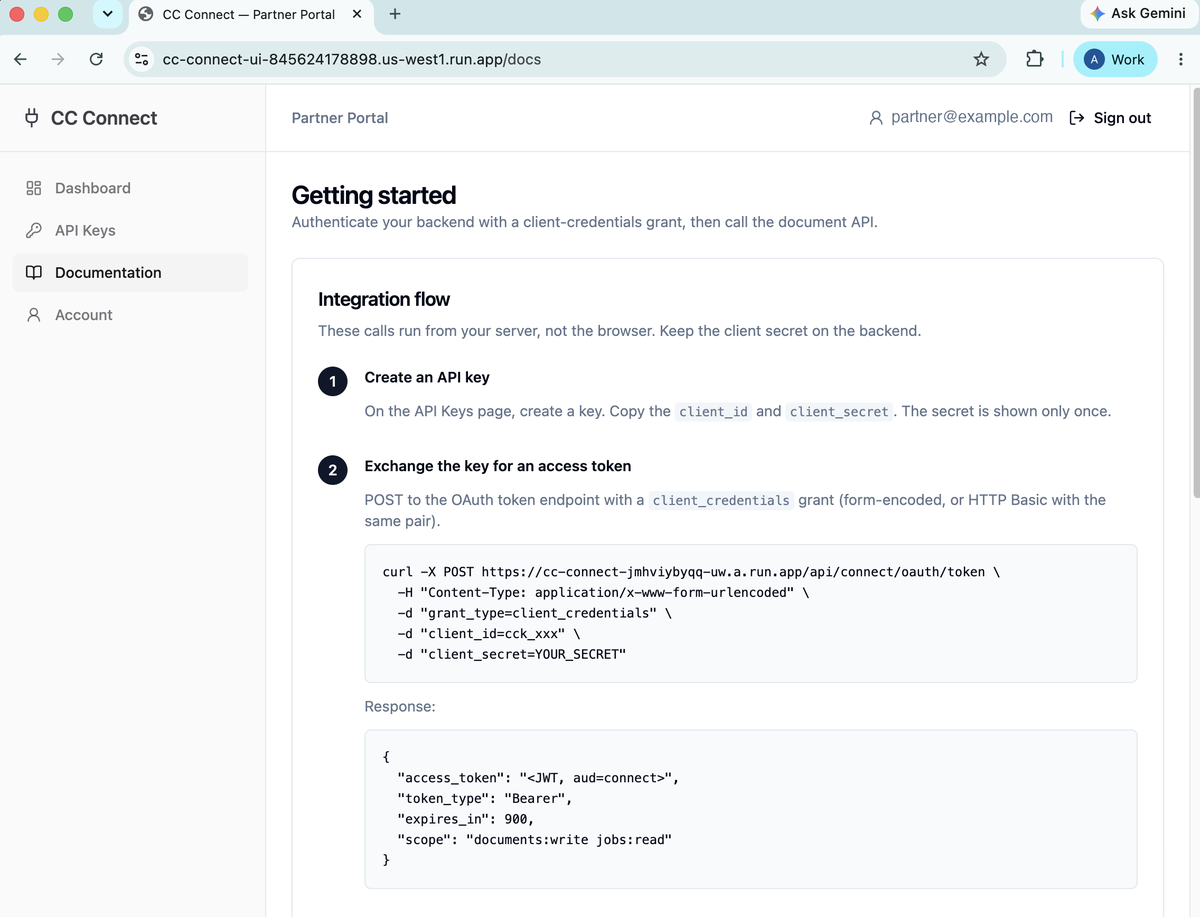Open the Extensions puzzle icon
The width and height of the screenshot is (1200, 917).
tap(1035, 59)
